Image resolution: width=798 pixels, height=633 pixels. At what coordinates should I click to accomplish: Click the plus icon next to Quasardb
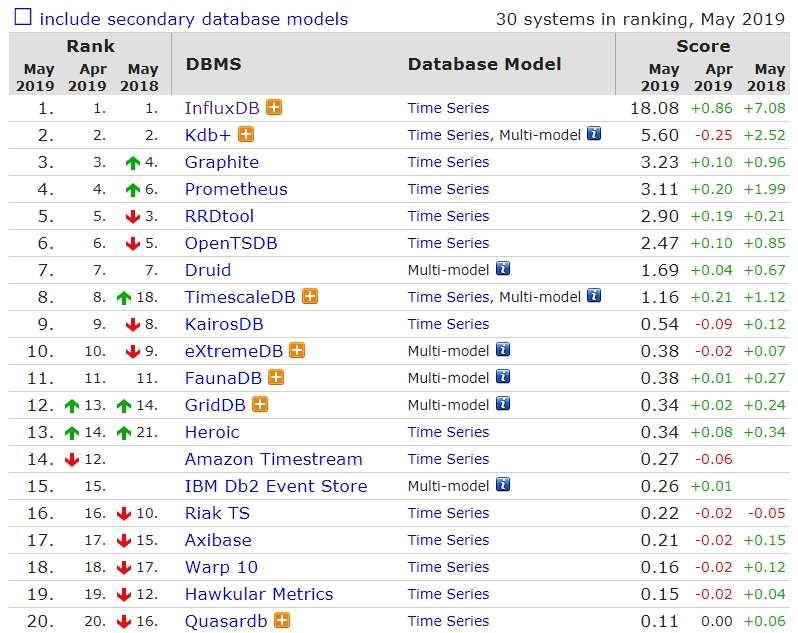(282, 621)
